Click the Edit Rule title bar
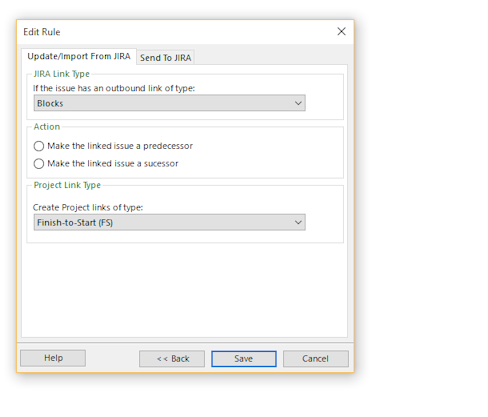 coord(177,32)
